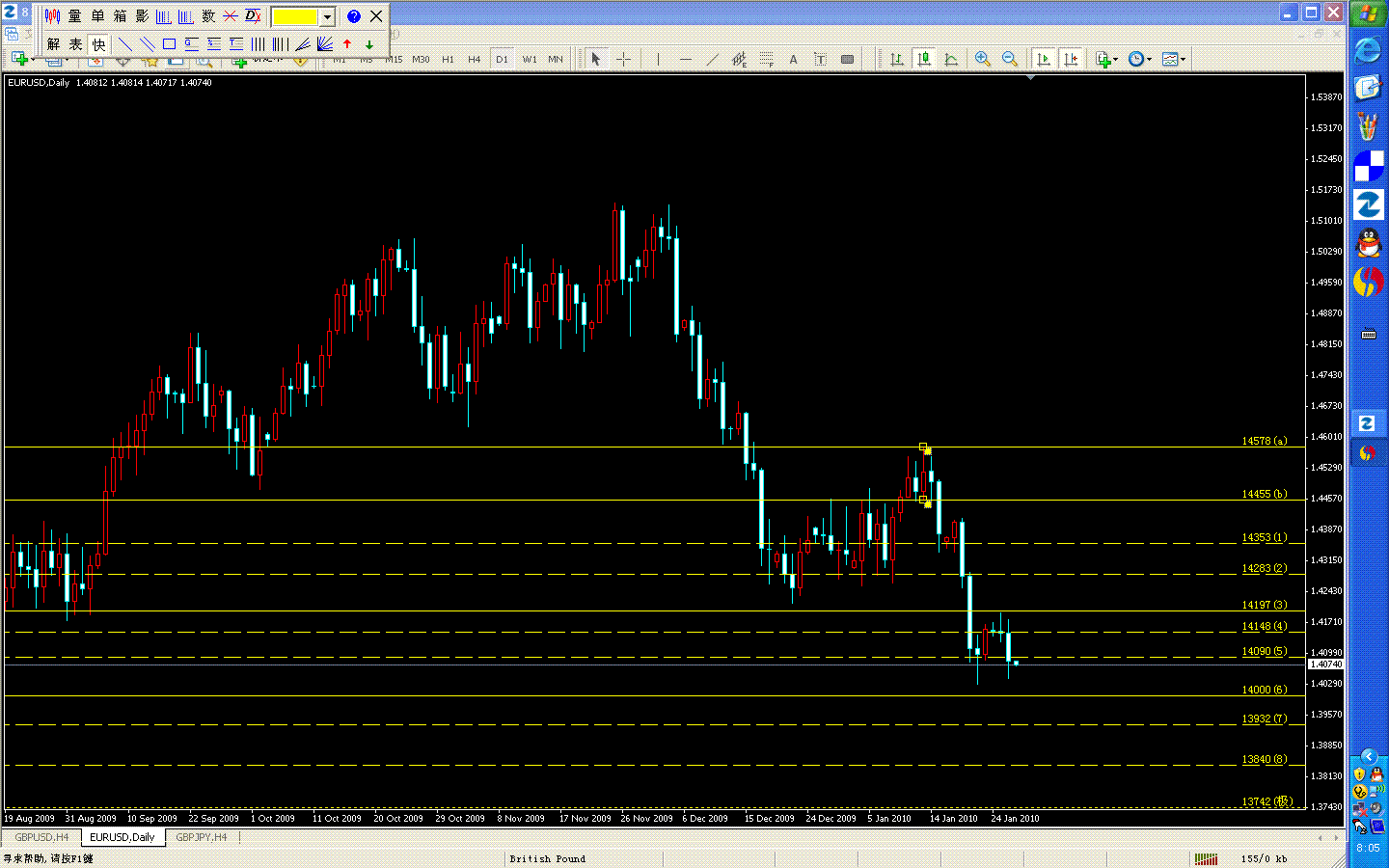Open Internet Explorer from the sidebar
The height and width of the screenshot is (868, 1389).
[1368, 50]
